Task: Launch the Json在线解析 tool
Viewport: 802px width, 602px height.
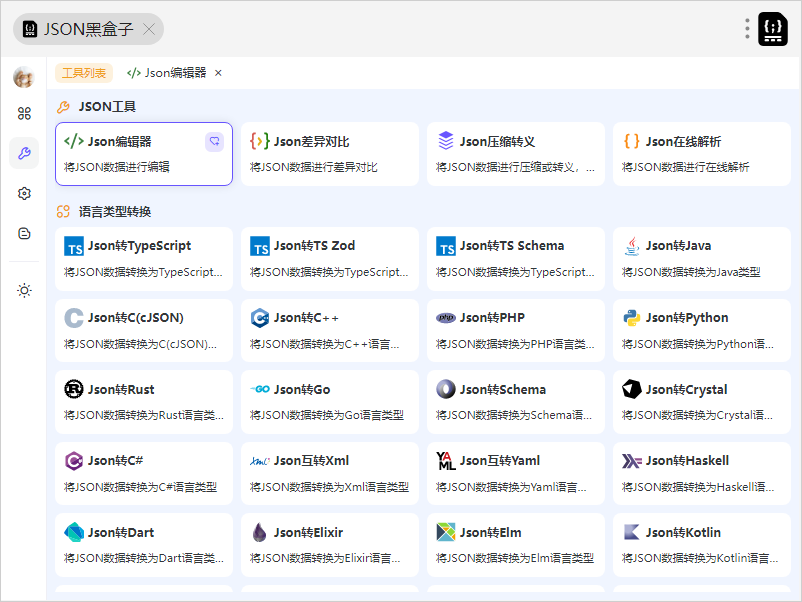Action: [x=702, y=154]
